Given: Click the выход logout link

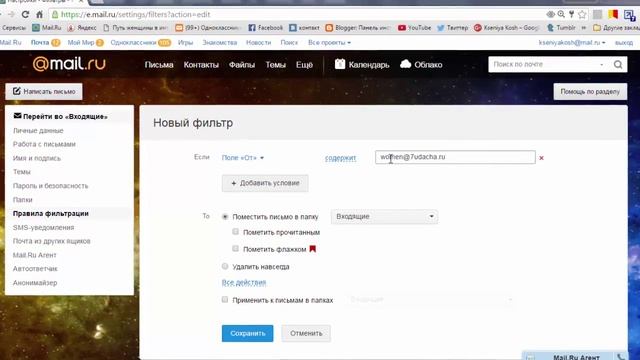Looking at the screenshot, I should pyautogui.click(x=624, y=42).
